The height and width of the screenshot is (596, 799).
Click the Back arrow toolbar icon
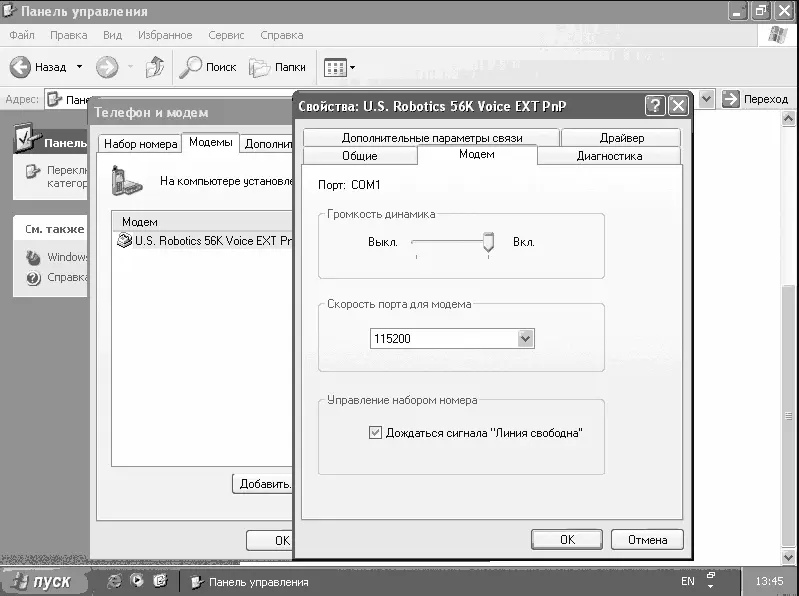pyautogui.click(x=21, y=67)
